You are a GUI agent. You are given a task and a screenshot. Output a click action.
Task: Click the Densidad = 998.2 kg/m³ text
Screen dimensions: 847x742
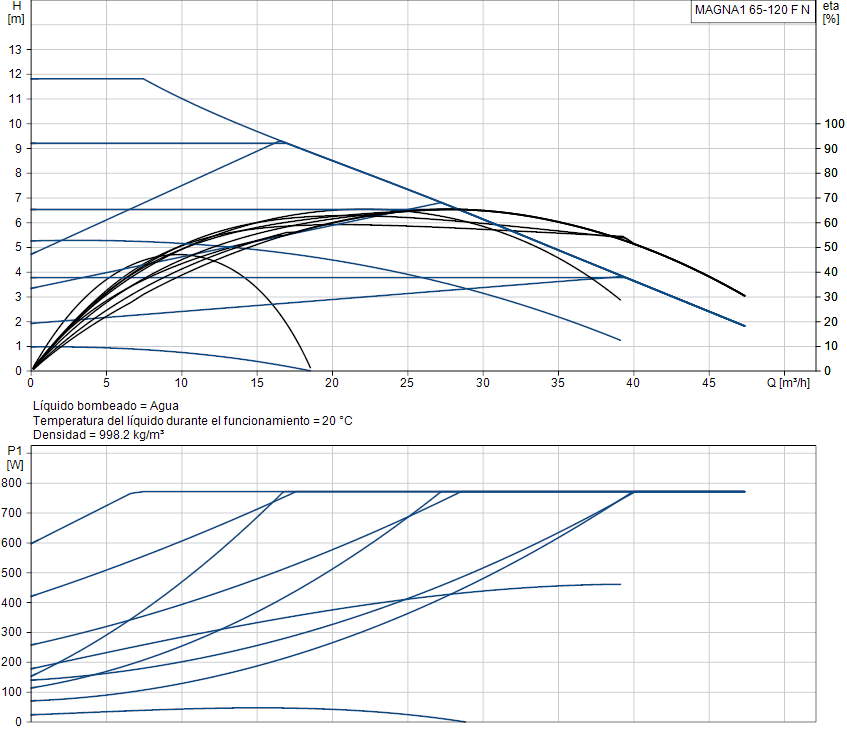tap(98, 435)
